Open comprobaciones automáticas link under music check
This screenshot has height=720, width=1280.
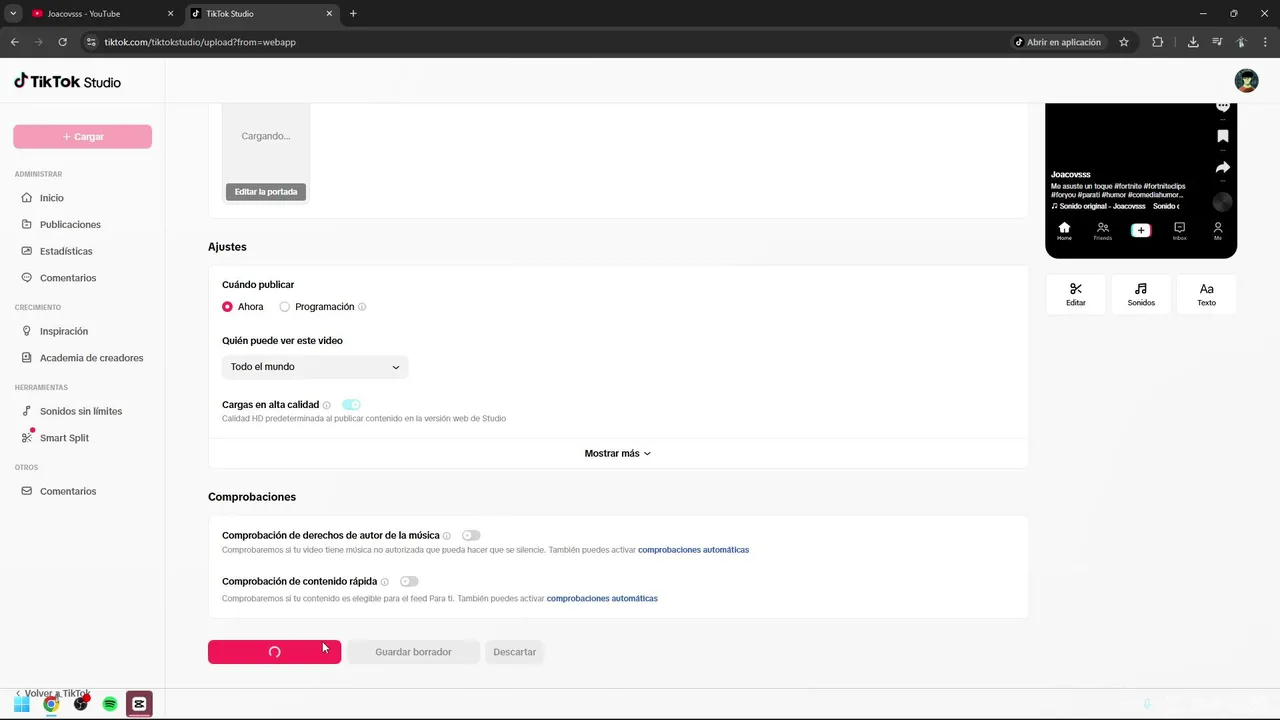(x=693, y=550)
